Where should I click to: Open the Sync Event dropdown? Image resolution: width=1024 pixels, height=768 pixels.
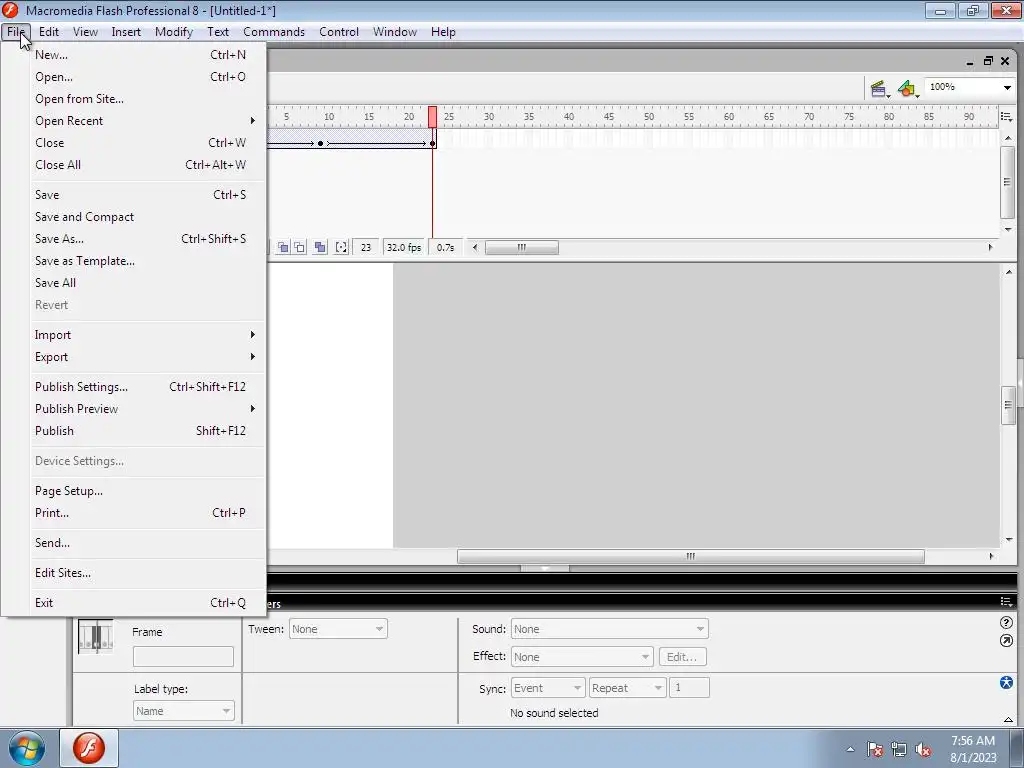click(x=547, y=688)
